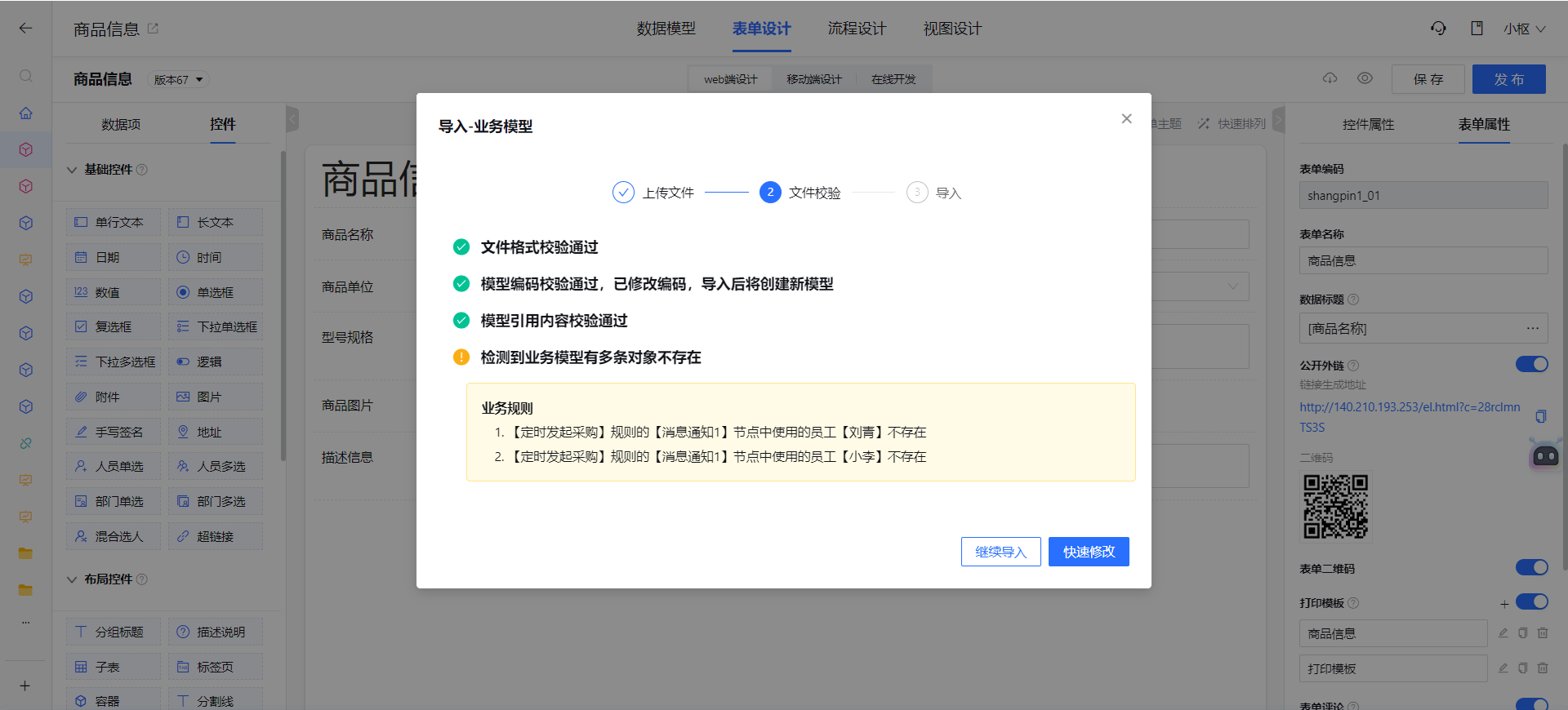Select the 复选框 control
The image size is (1568, 710).
tap(114, 326)
